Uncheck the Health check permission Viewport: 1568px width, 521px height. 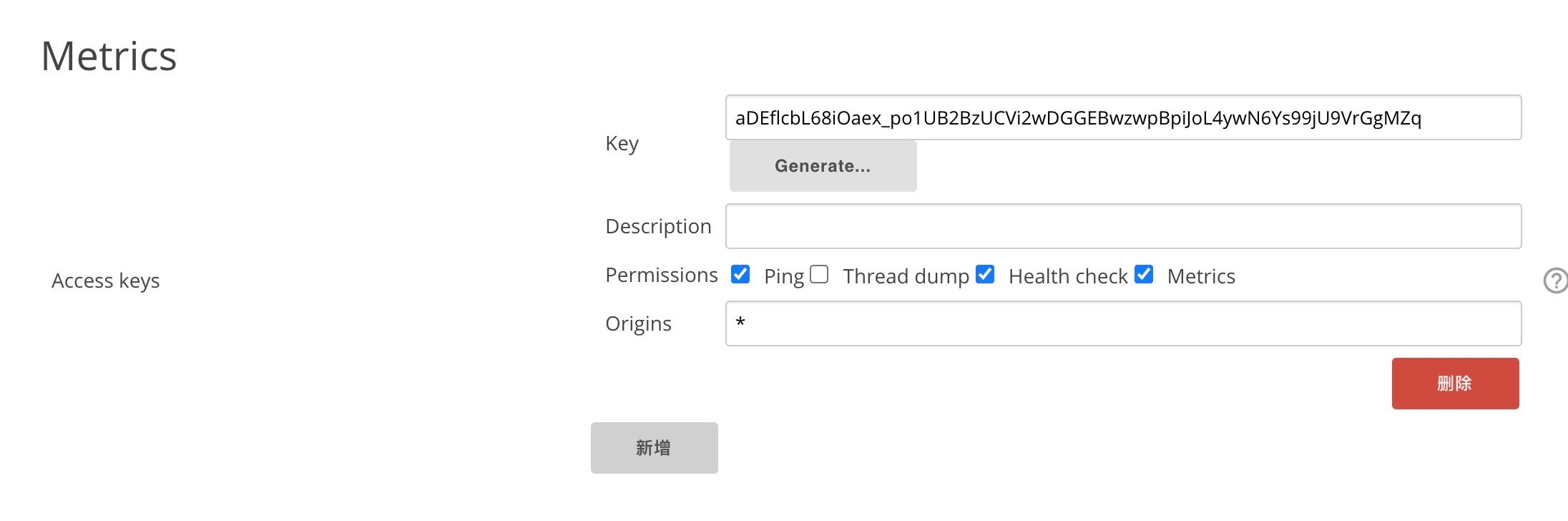pyautogui.click(x=985, y=274)
